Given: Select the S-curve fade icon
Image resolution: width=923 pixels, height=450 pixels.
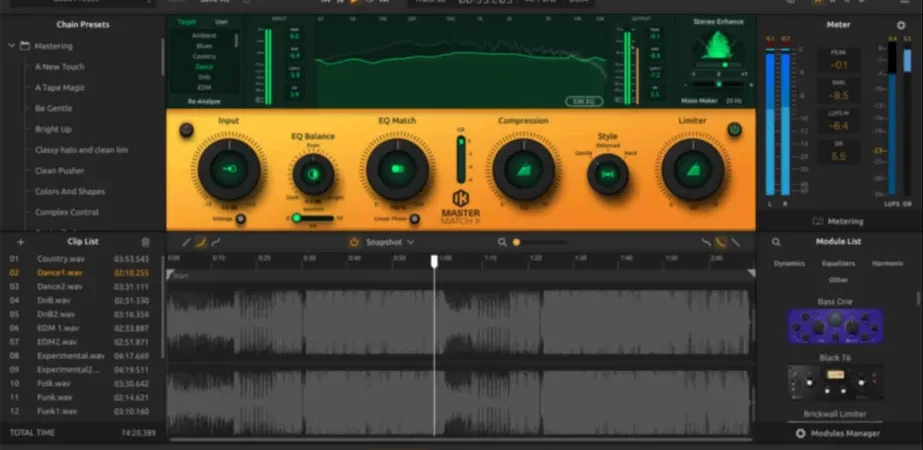Looking at the screenshot, I should coord(216,242).
